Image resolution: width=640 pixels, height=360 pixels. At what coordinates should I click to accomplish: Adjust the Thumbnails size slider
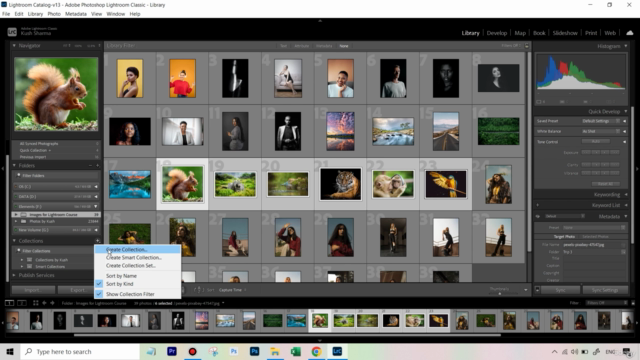pos(499,293)
